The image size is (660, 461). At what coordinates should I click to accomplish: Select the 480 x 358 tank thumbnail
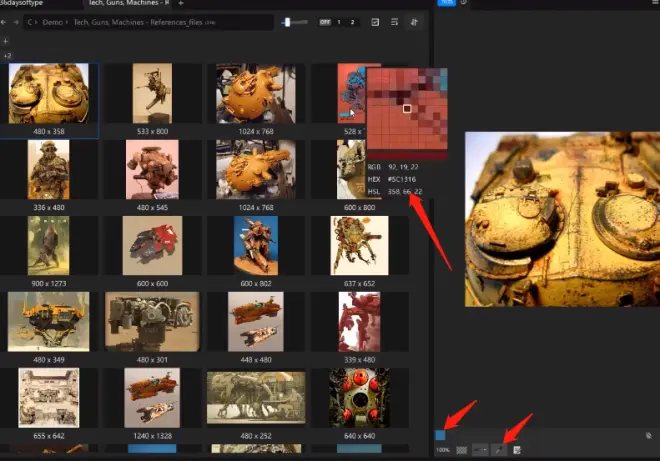click(49, 93)
